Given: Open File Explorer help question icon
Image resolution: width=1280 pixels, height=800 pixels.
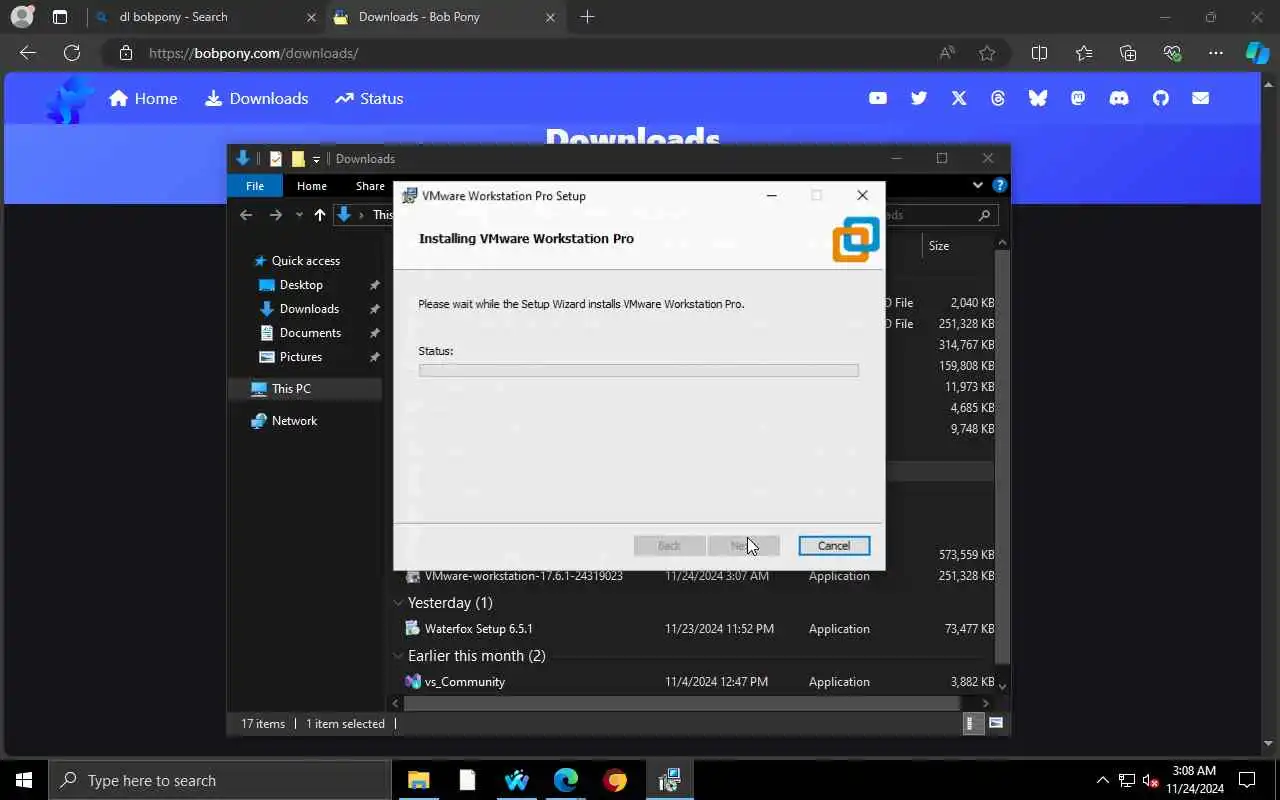Looking at the screenshot, I should tap(999, 185).
